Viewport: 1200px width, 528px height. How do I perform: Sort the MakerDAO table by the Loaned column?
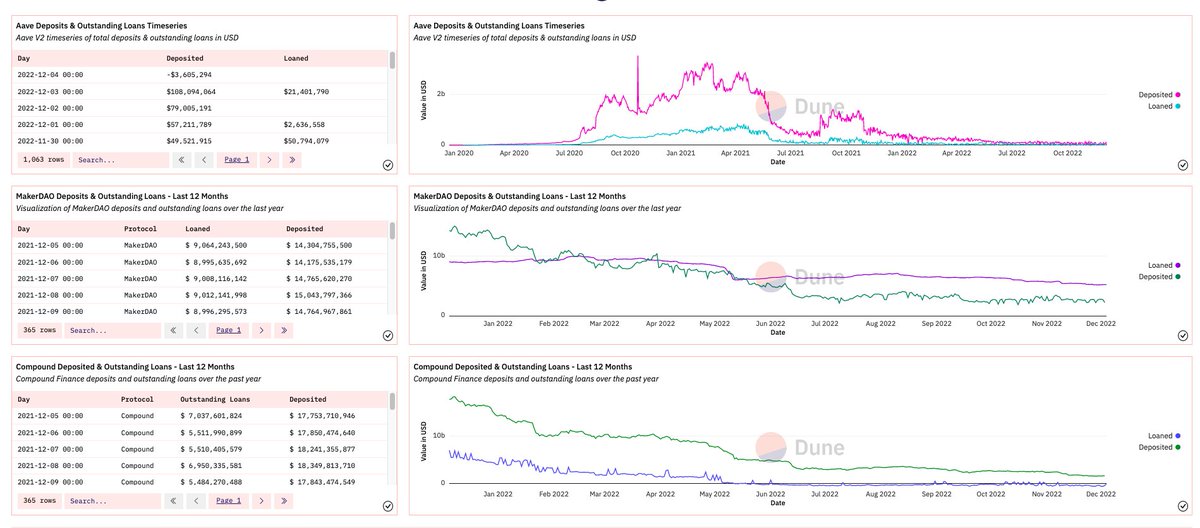click(x=198, y=229)
